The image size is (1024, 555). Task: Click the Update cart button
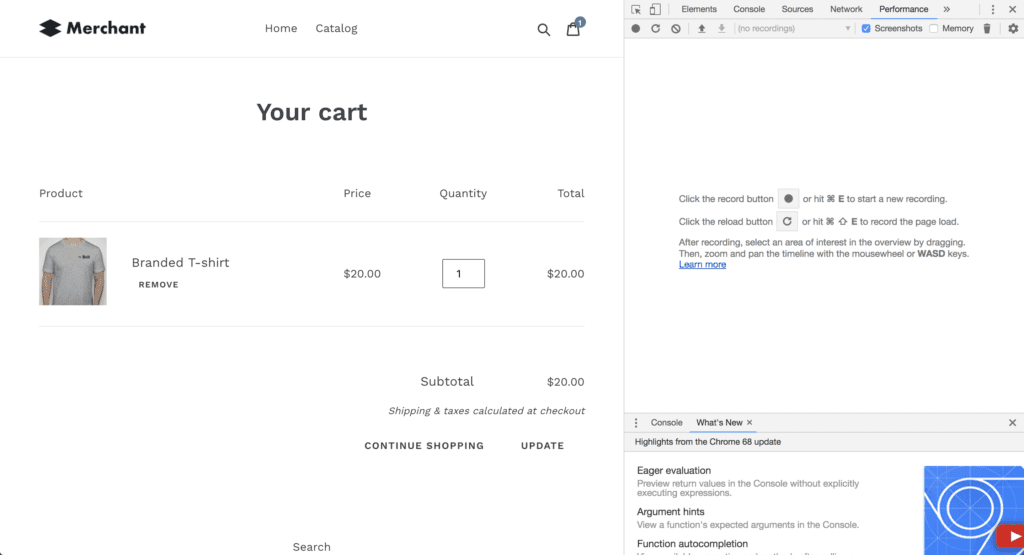[x=542, y=445]
